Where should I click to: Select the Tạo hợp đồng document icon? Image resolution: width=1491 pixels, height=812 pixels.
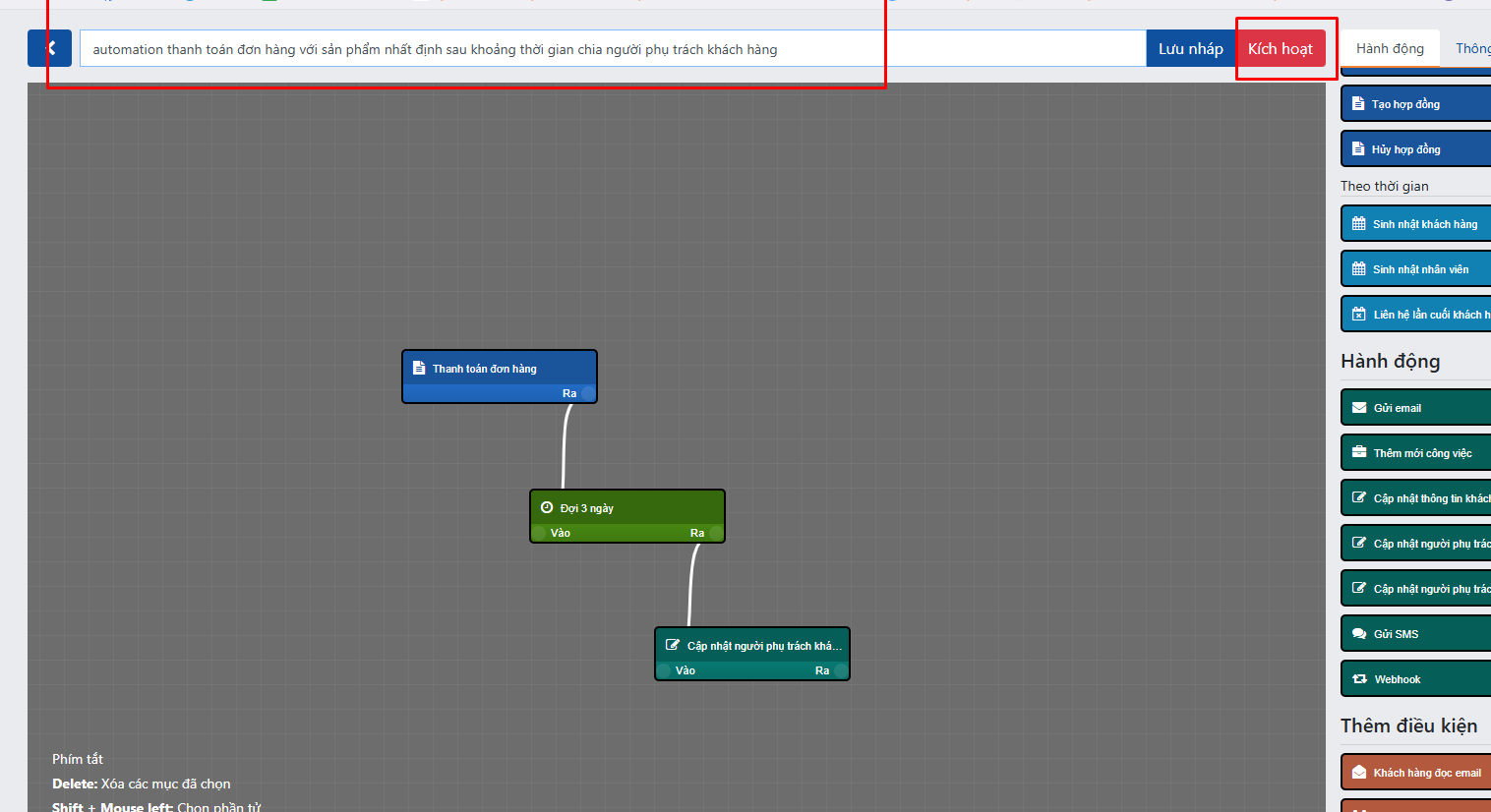1358,104
